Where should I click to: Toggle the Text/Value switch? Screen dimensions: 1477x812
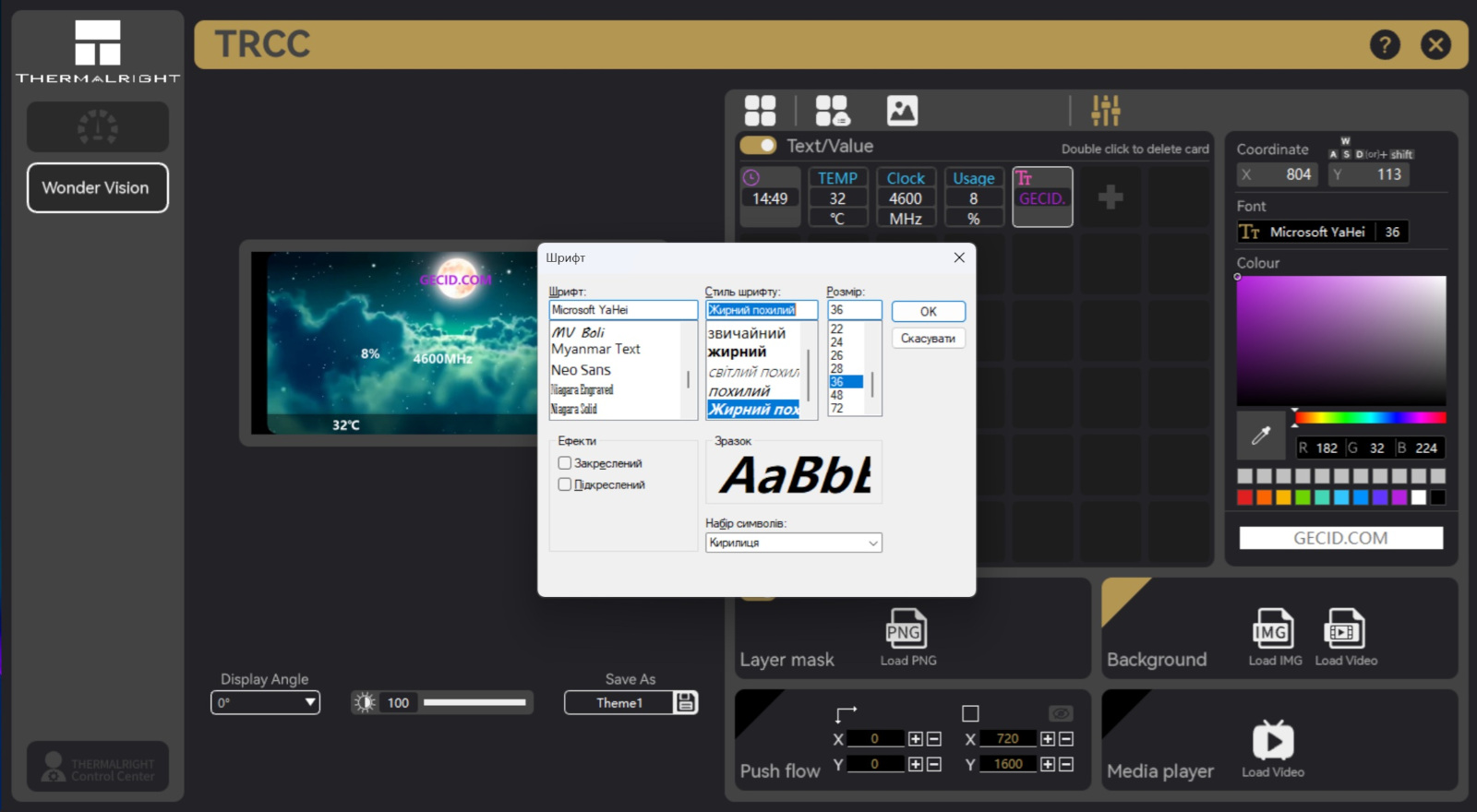coord(759,146)
